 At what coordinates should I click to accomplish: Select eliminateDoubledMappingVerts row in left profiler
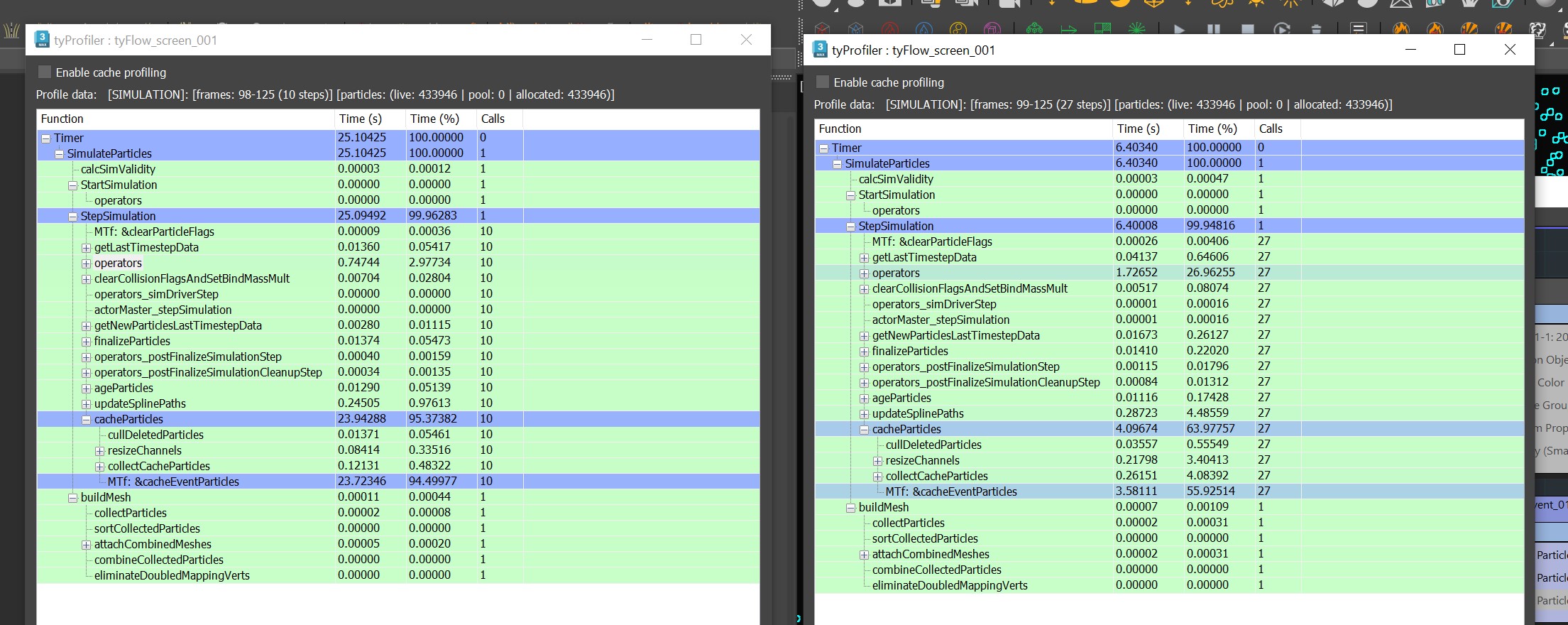172,575
